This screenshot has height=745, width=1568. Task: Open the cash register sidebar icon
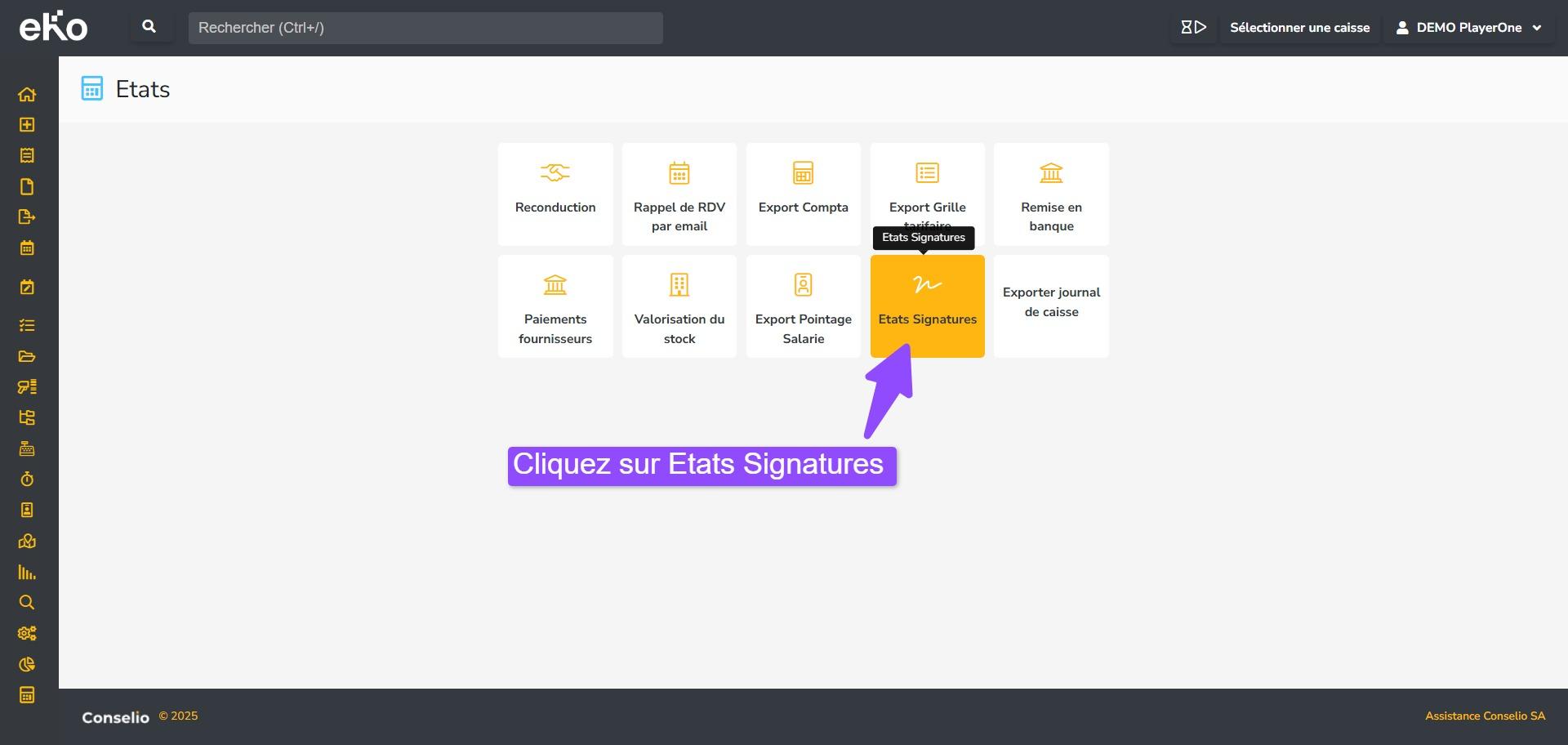(x=27, y=448)
